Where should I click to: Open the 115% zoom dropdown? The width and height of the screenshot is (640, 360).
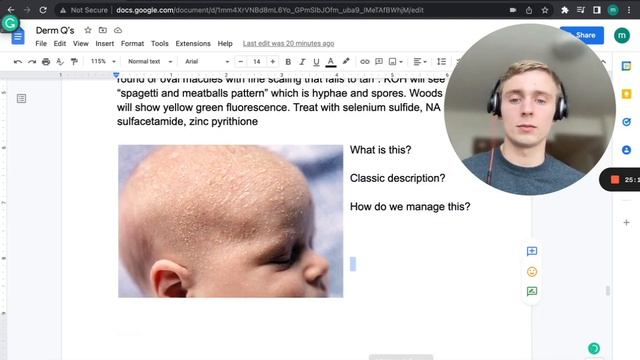tap(103, 62)
